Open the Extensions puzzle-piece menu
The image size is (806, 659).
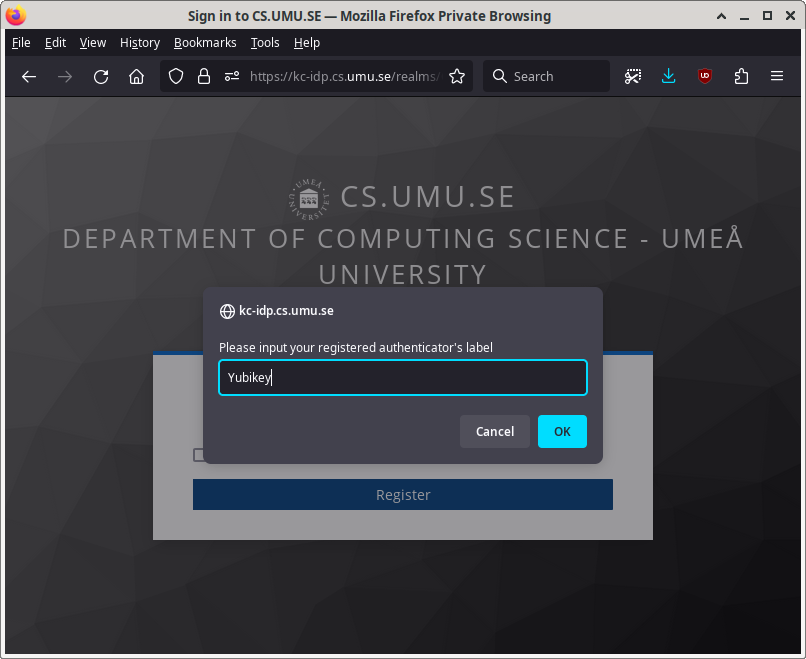741,77
